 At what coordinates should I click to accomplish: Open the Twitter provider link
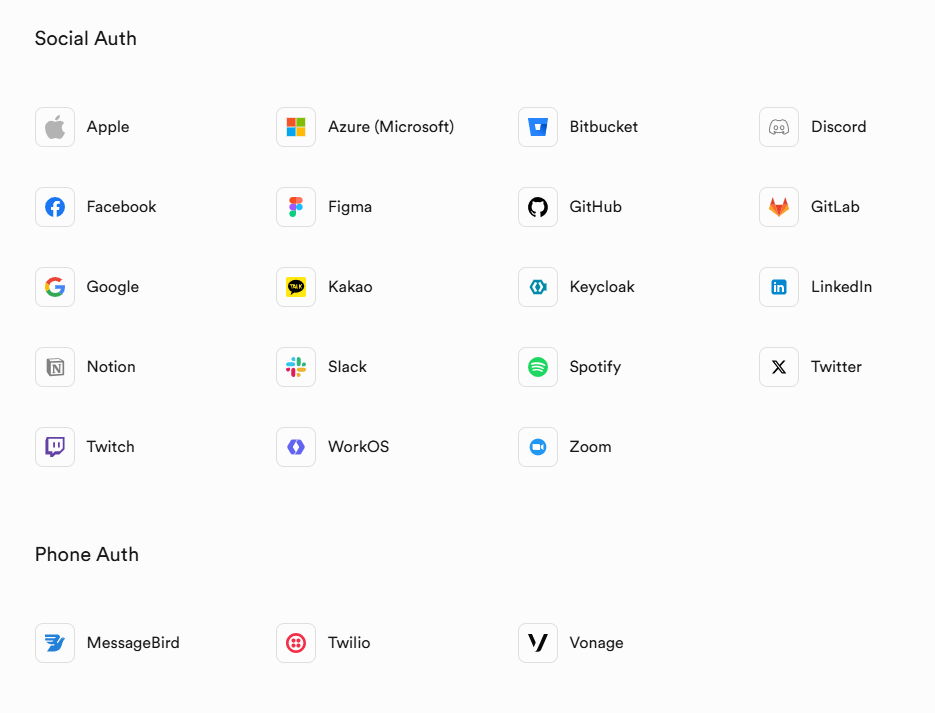(836, 367)
